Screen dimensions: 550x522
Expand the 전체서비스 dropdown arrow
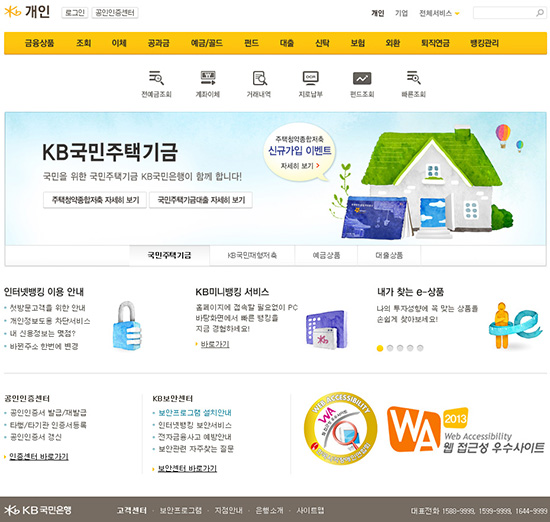(x=457, y=14)
